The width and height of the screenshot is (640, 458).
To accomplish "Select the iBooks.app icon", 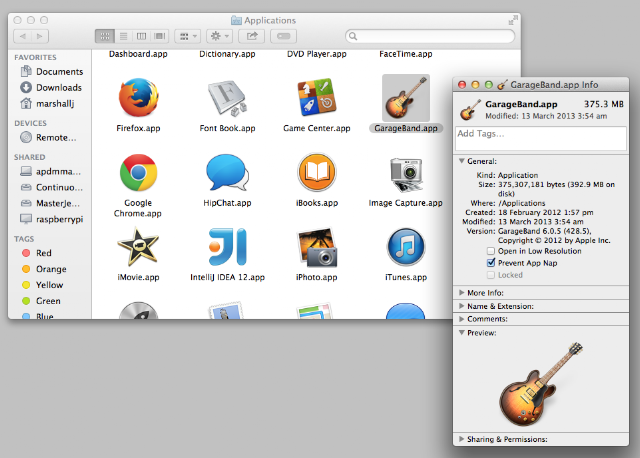I will click(317, 173).
